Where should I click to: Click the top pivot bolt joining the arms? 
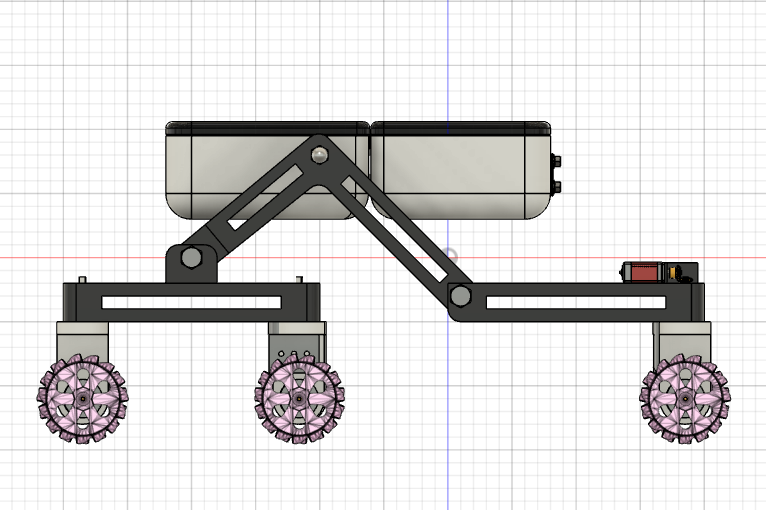click(319, 155)
